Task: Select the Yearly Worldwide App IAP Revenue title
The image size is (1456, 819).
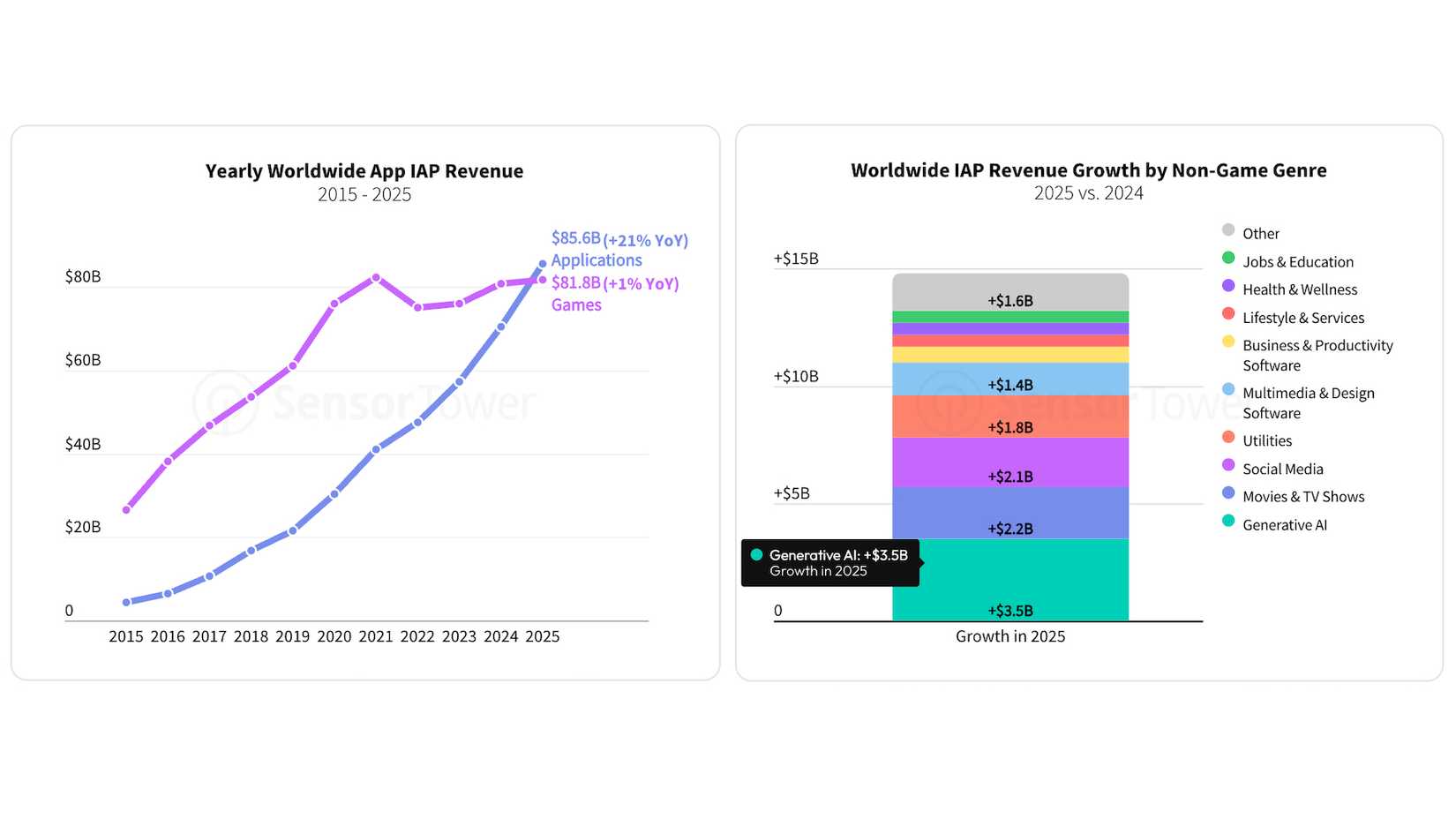Action: click(364, 170)
